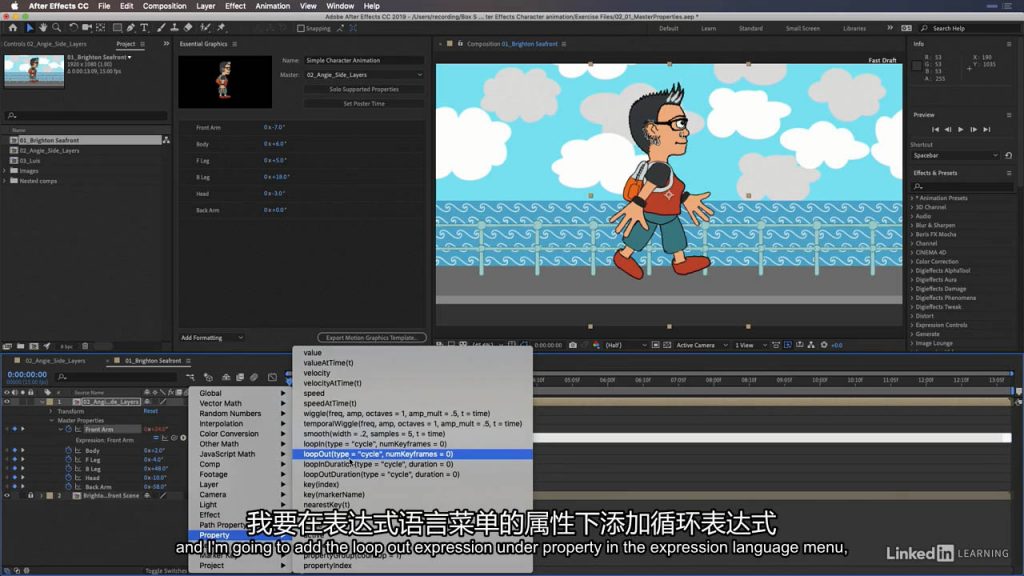Click the Set Poster Time button

pos(364,104)
